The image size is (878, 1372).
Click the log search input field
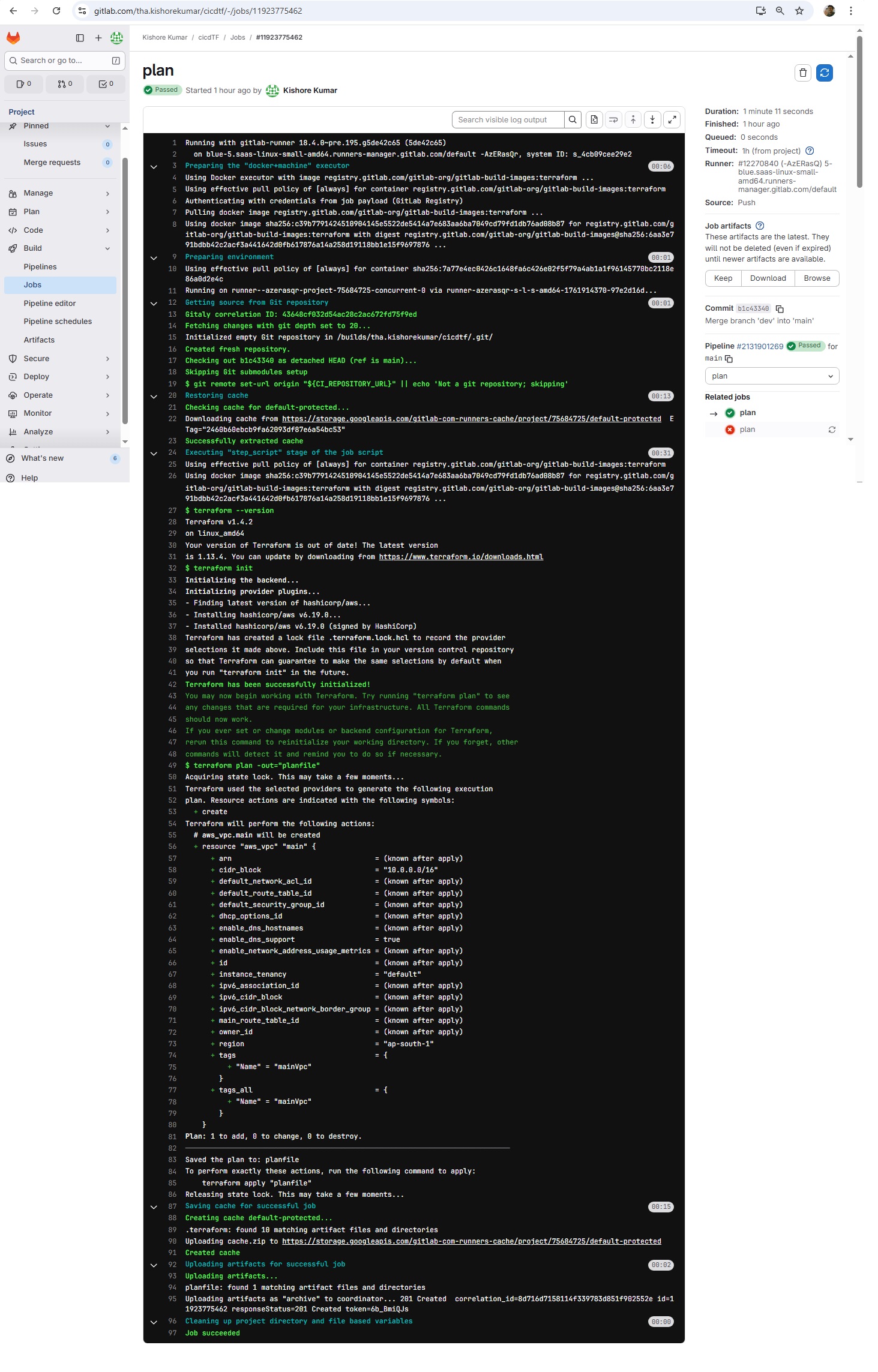[x=508, y=120]
